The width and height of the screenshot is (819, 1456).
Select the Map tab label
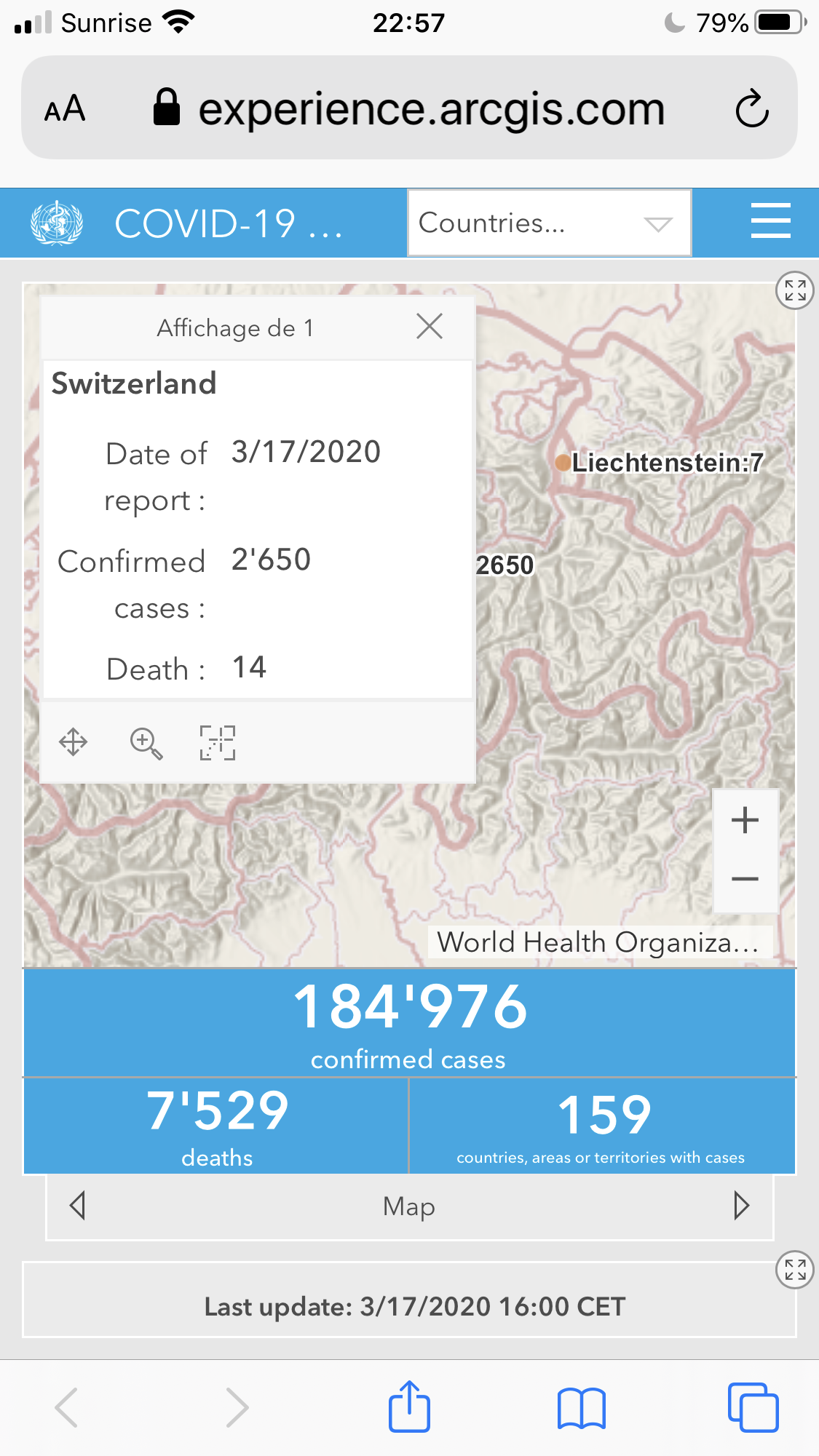(409, 1206)
